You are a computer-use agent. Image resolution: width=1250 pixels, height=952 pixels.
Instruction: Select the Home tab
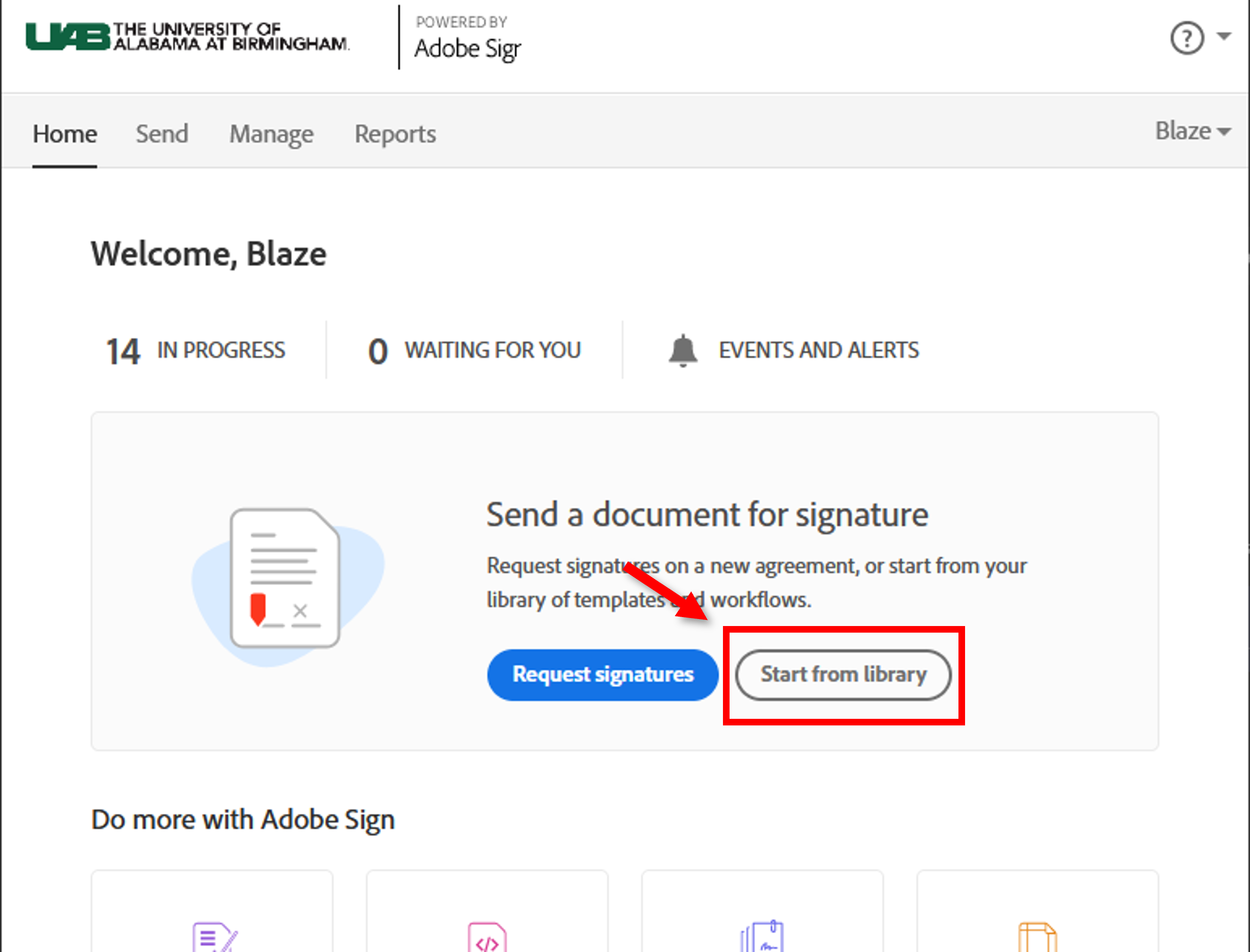coord(65,134)
